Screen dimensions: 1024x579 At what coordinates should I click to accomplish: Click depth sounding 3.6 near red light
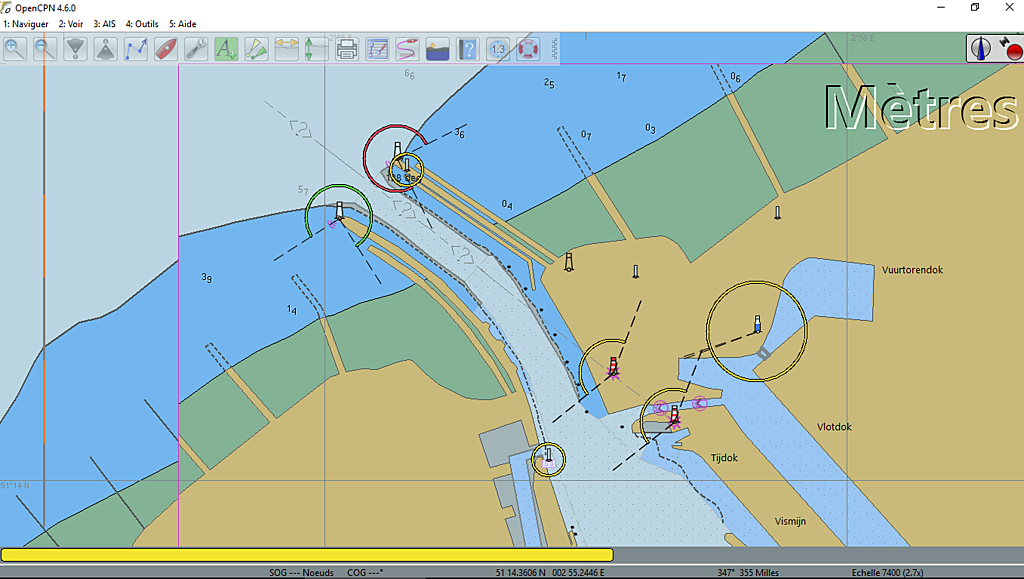[460, 134]
